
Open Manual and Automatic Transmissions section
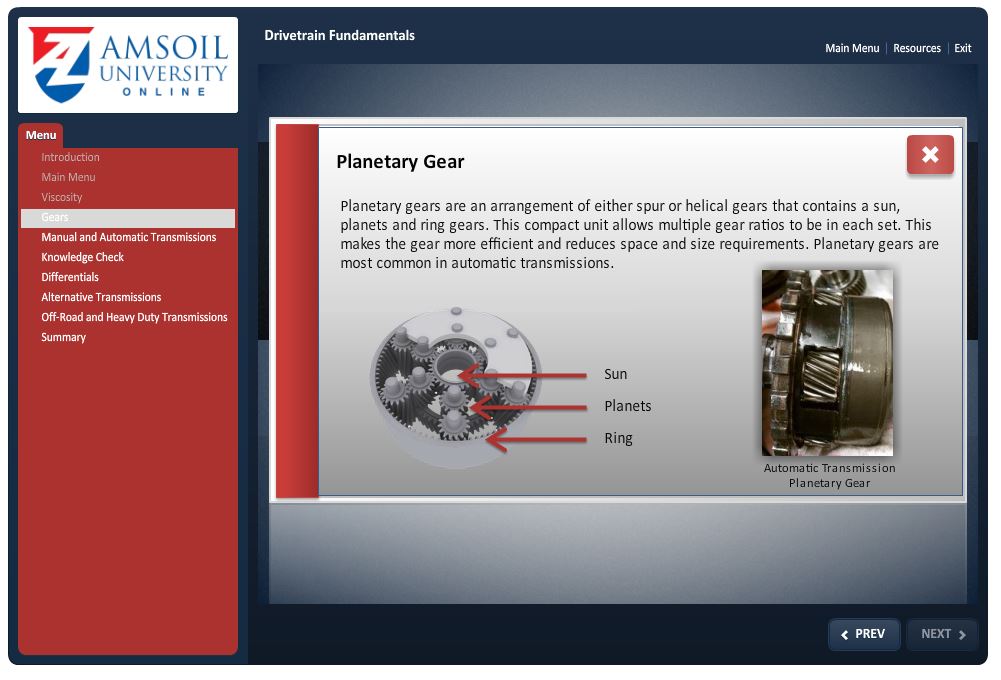[129, 237]
